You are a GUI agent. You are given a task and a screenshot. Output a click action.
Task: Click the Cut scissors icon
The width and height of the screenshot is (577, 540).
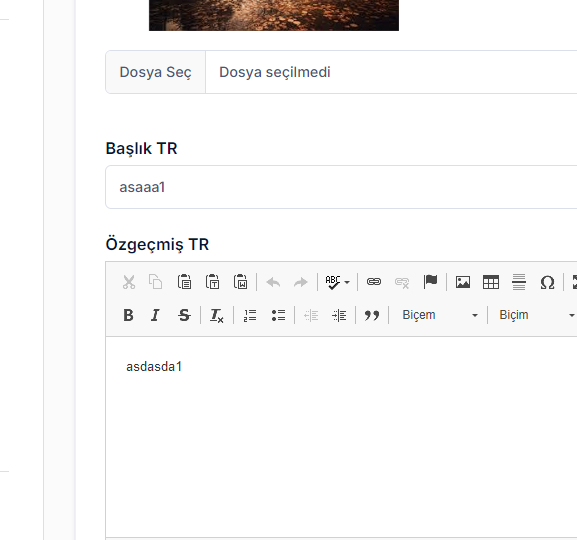129,282
